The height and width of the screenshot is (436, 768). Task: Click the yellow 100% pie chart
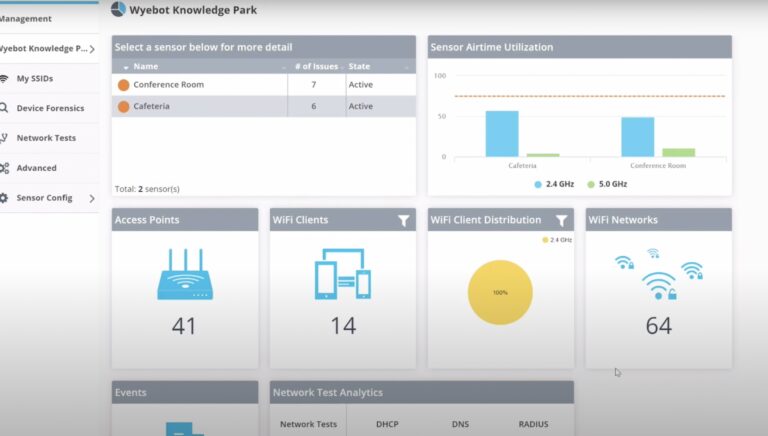click(x=500, y=292)
